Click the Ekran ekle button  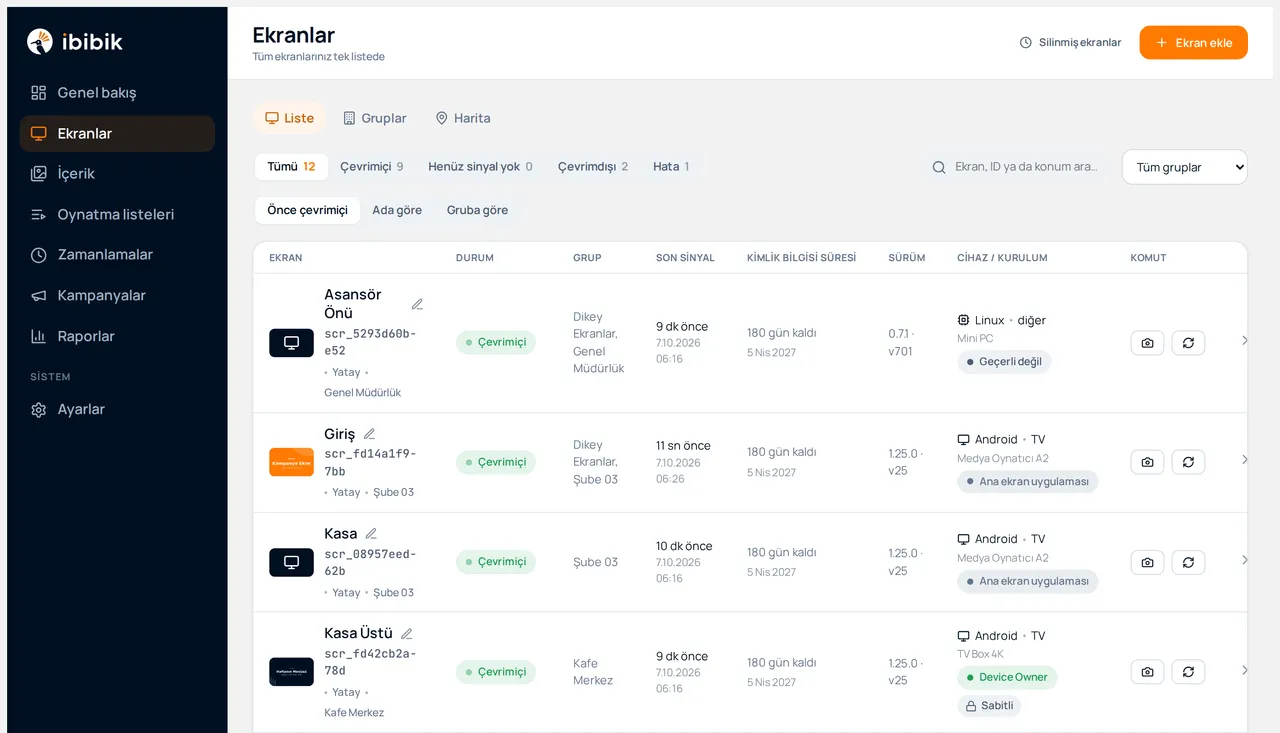pos(1193,43)
